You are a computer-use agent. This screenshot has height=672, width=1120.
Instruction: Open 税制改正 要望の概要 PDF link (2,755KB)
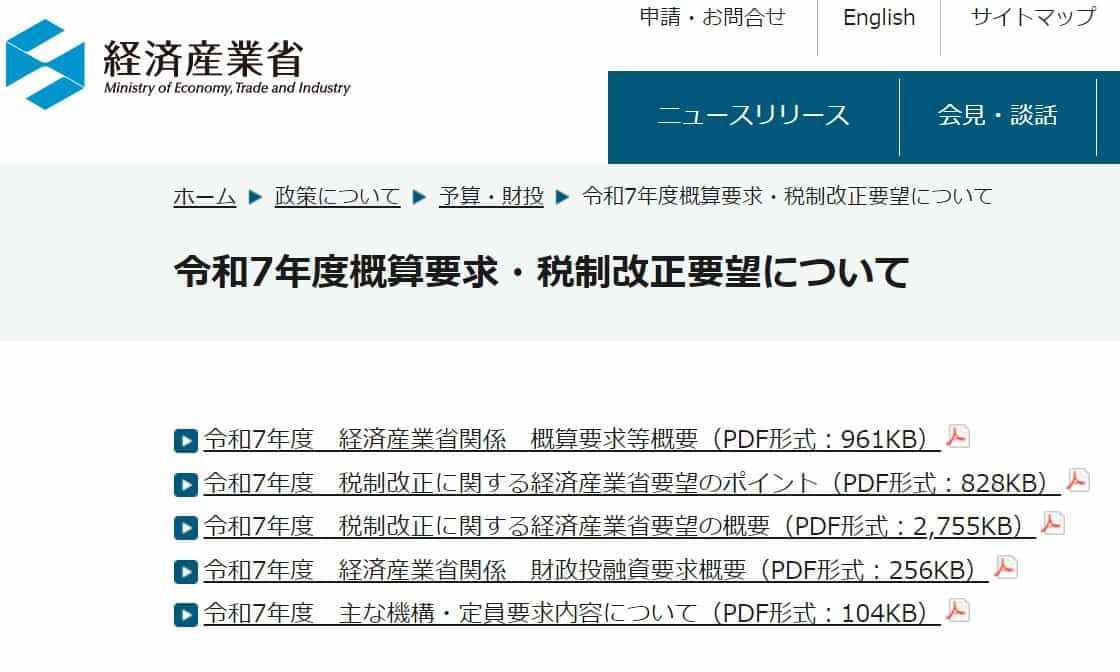coord(619,526)
